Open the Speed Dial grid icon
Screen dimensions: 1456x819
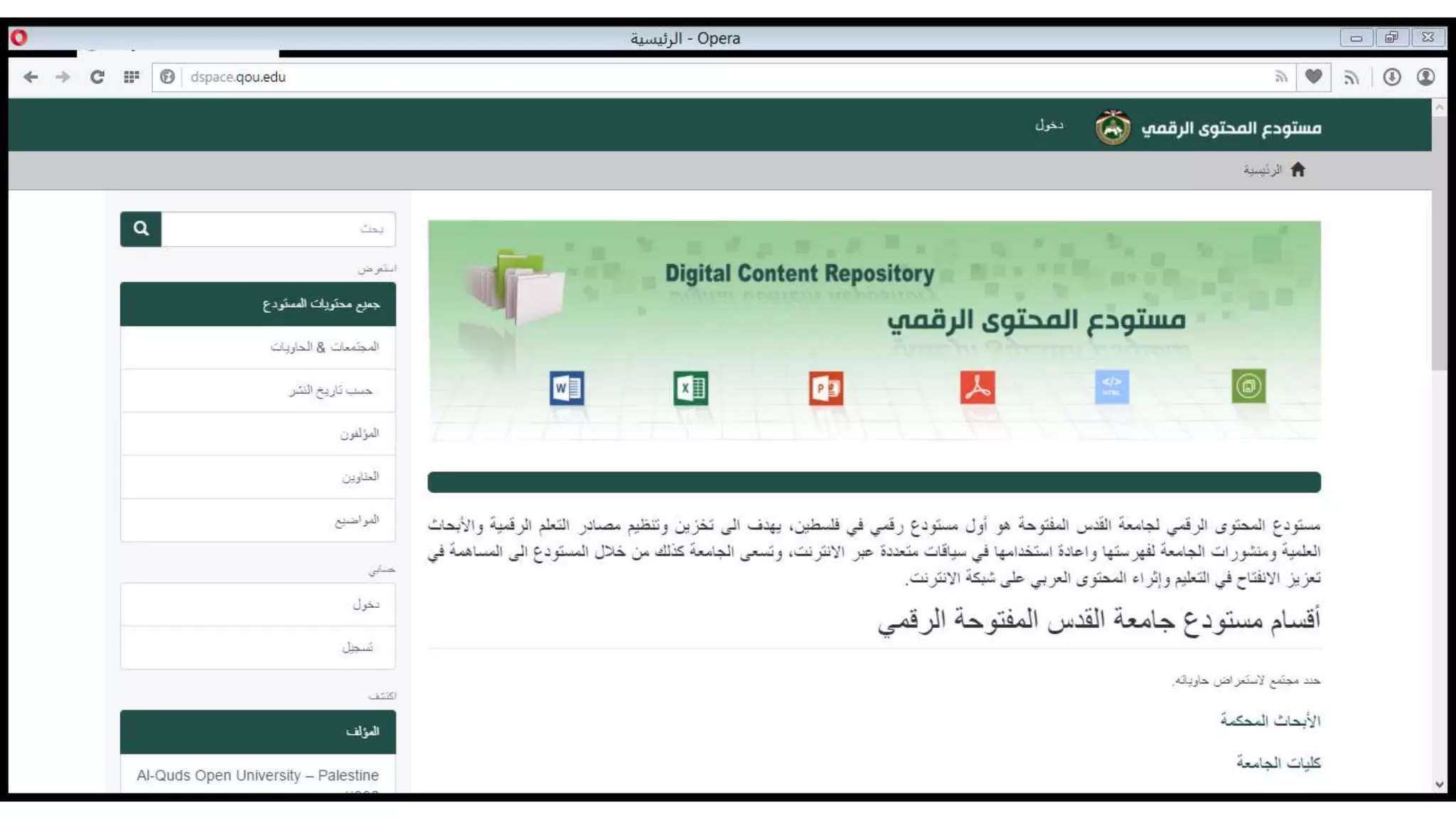pyautogui.click(x=131, y=77)
